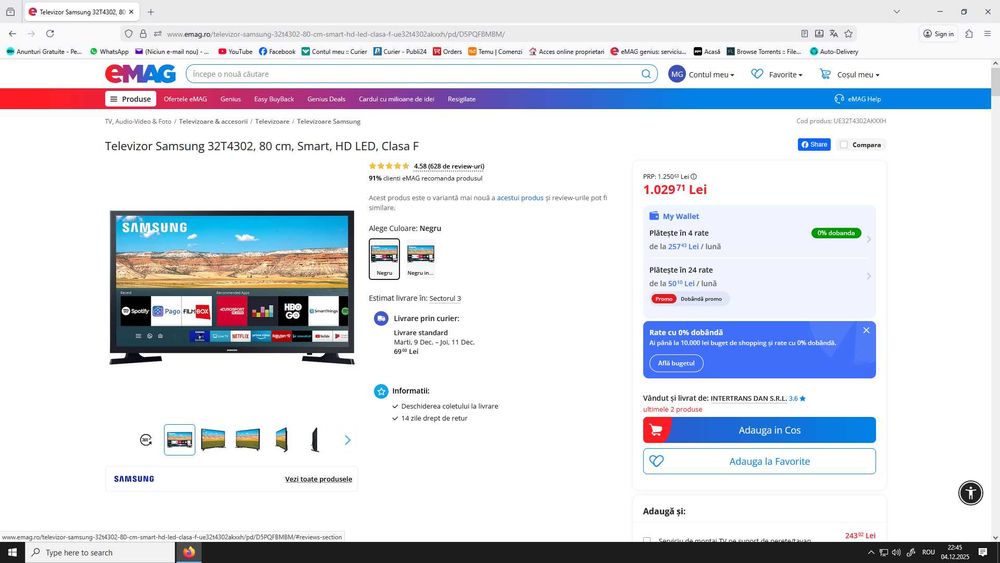The height and width of the screenshot is (563, 1000).
Task: Open Ofertele eMAG menu item
Action: (x=185, y=99)
